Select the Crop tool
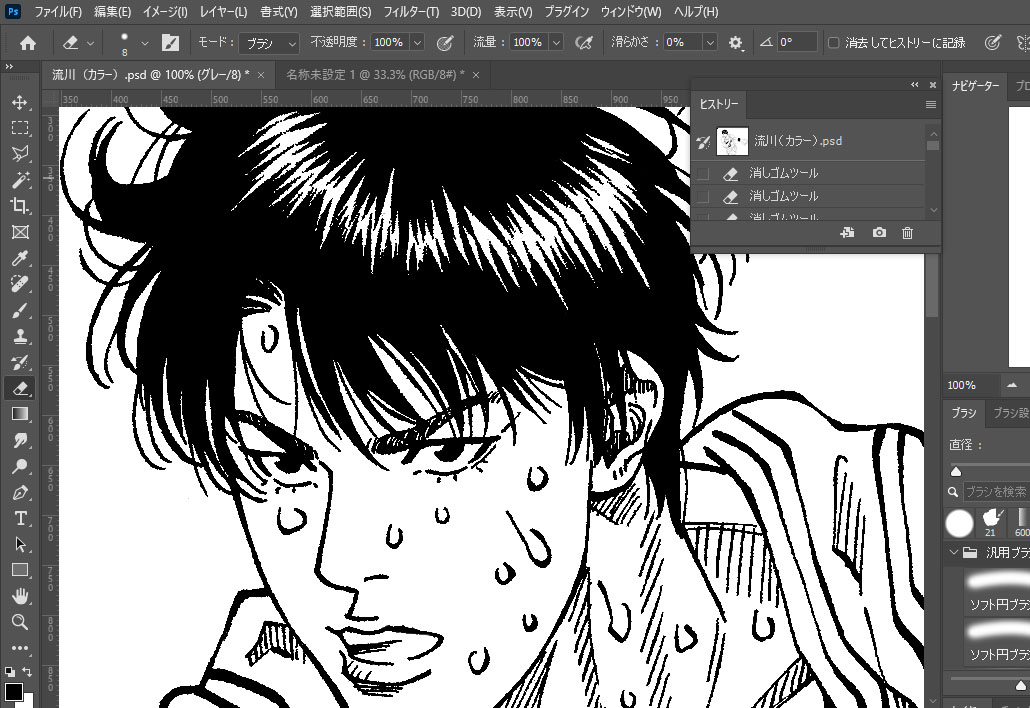The width and height of the screenshot is (1030, 708). tap(20, 206)
